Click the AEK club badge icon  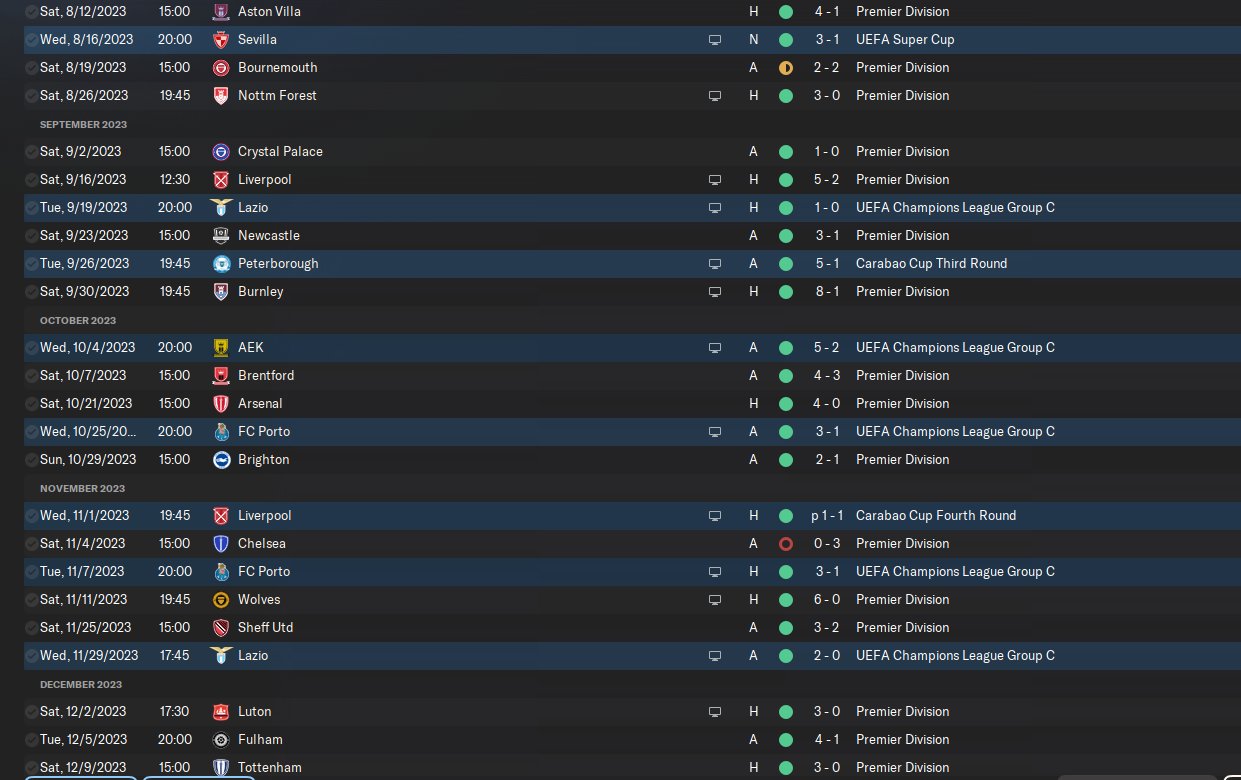pos(221,348)
